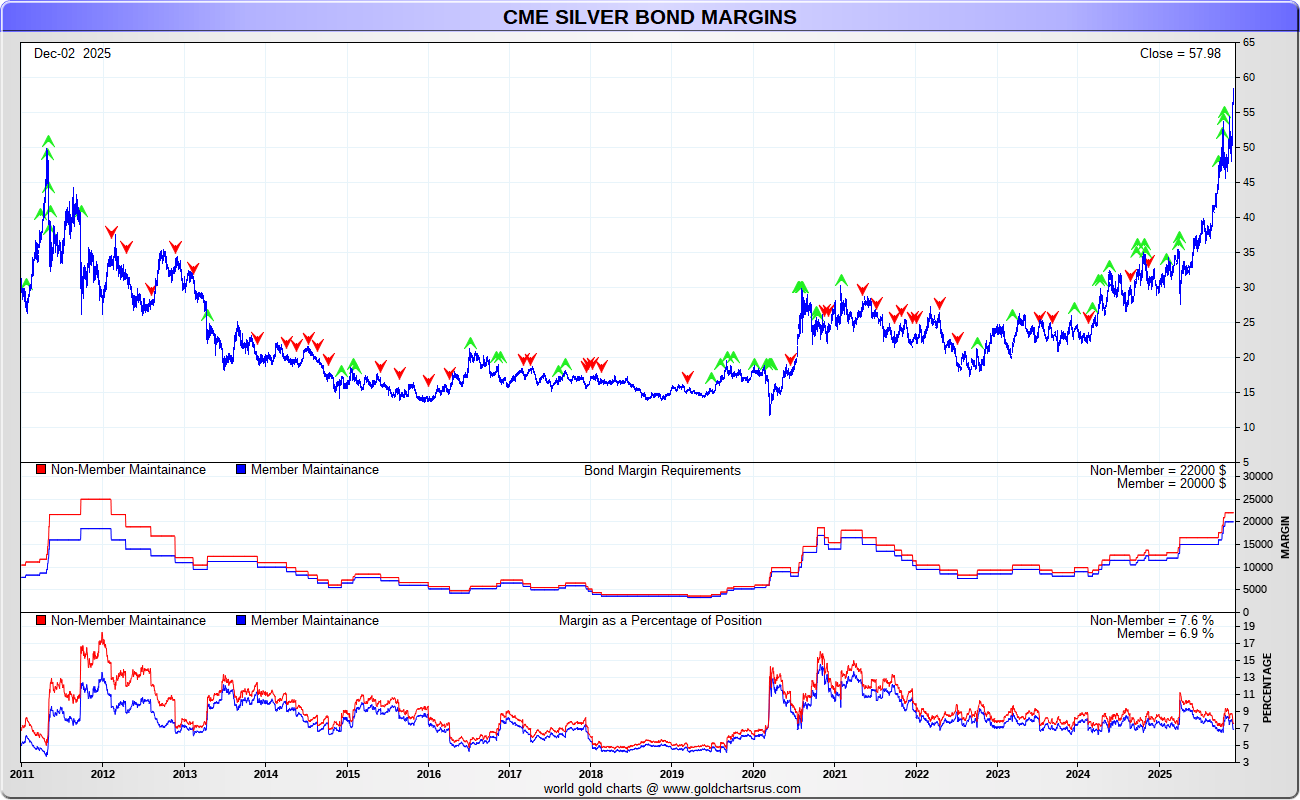Click the green margin-hike arrow in late 2022
This screenshot has height=800, width=1300.
[977, 343]
